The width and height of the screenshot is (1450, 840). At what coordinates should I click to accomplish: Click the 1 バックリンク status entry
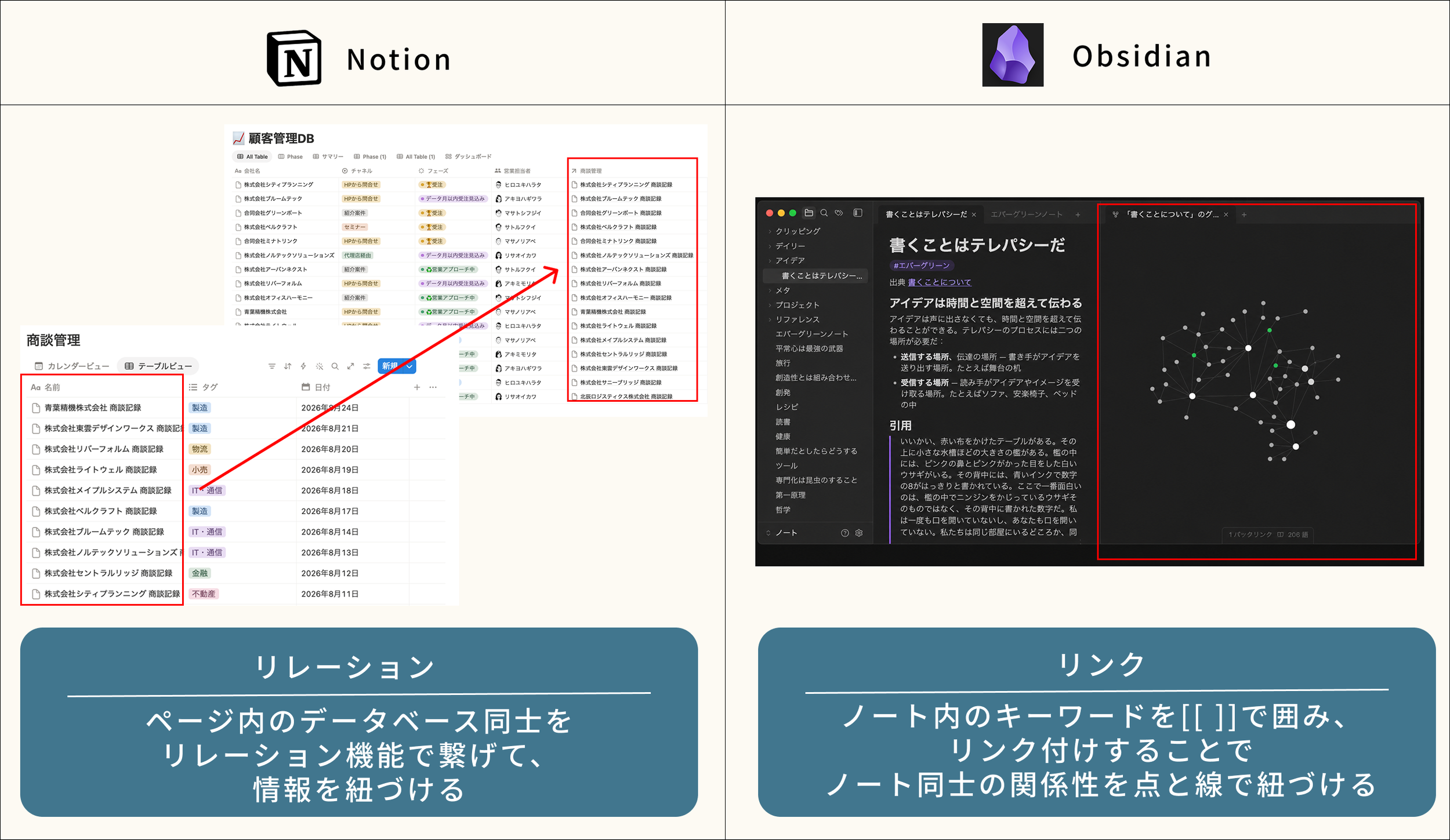coord(1250,534)
